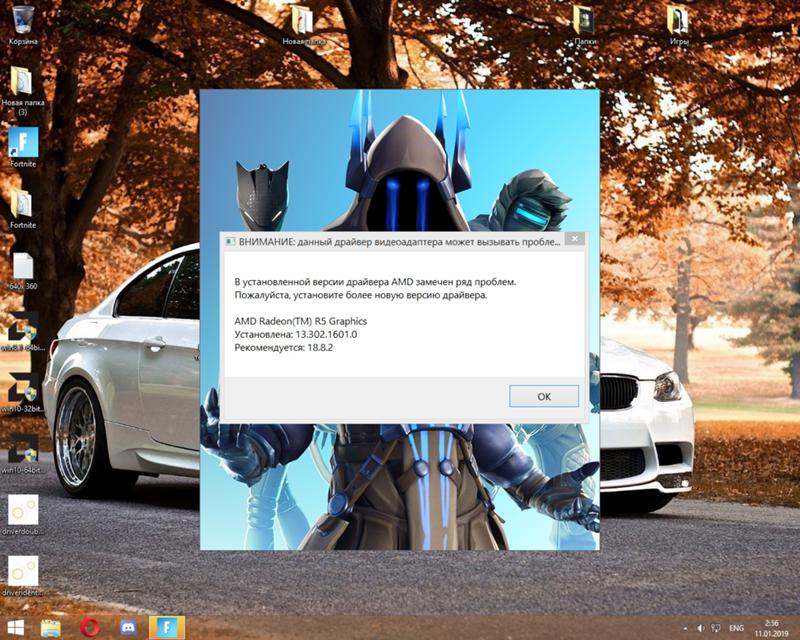This screenshot has height=640, width=800.
Task: Open the clock showing 11.01.2019
Action: pos(772,628)
